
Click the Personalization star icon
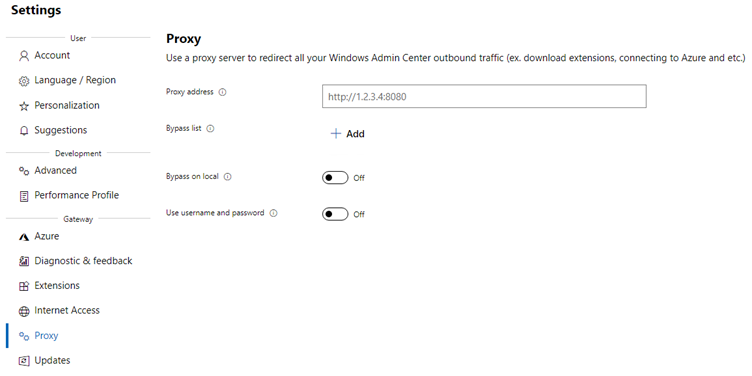click(24, 106)
